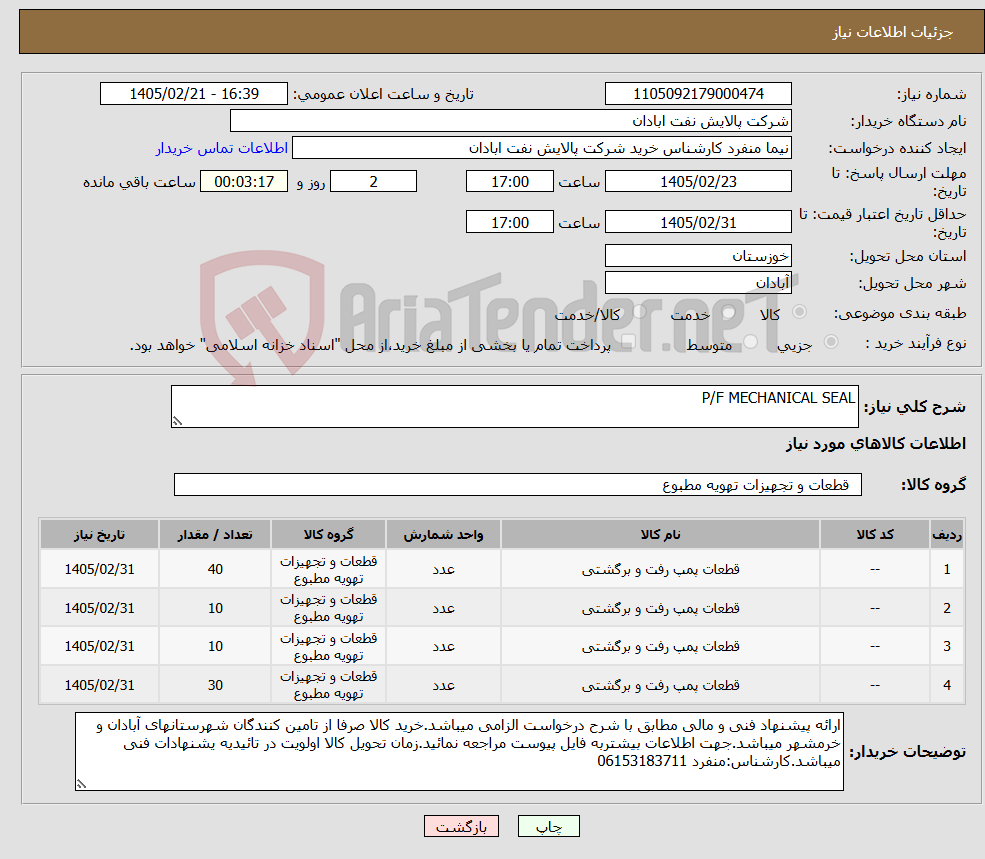This screenshot has width=985, height=859.
Task: Click the تعداد / مقدار column header
Action: point(215,534)
